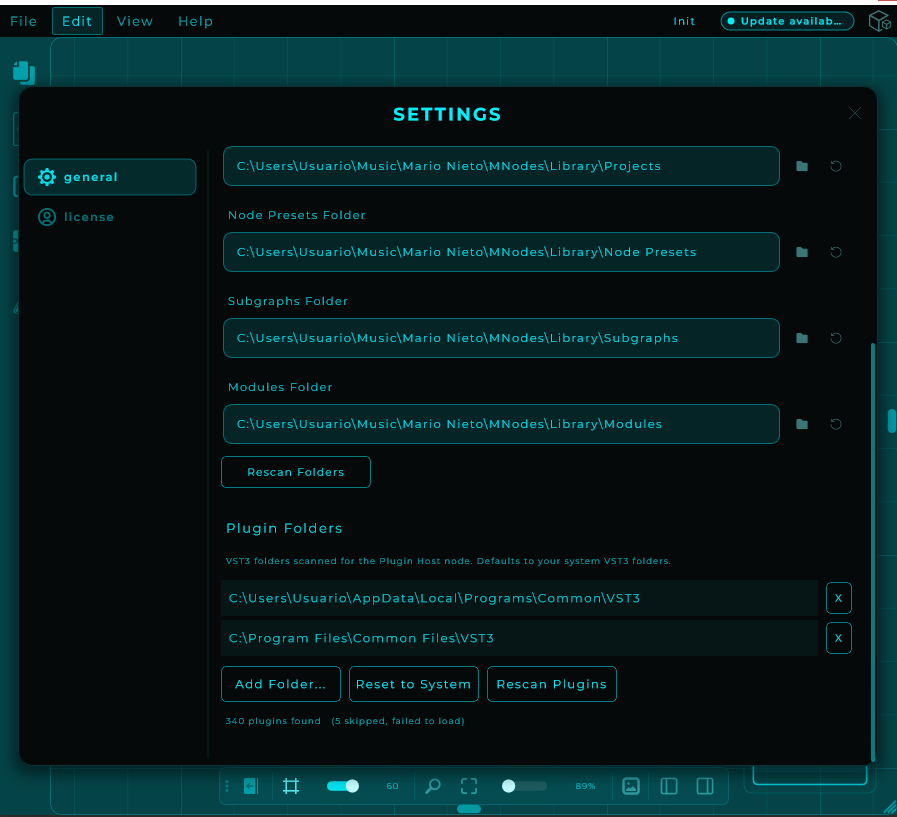Click the toolbar drag handle dots
This screenshot has height=817, width=897.
[x=227, y=786]
